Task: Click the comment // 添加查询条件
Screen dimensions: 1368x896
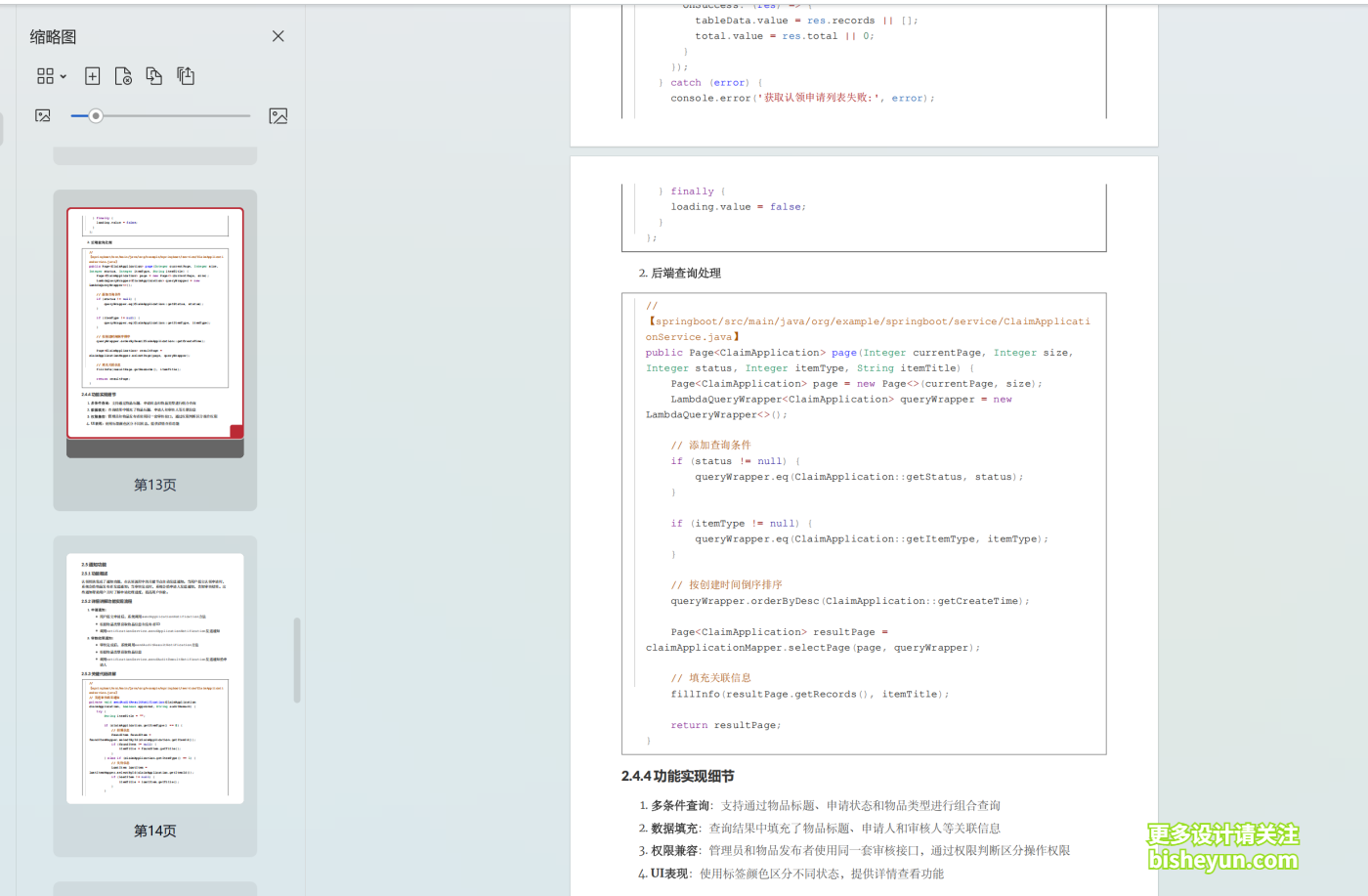Action: [x=710, y=446]
